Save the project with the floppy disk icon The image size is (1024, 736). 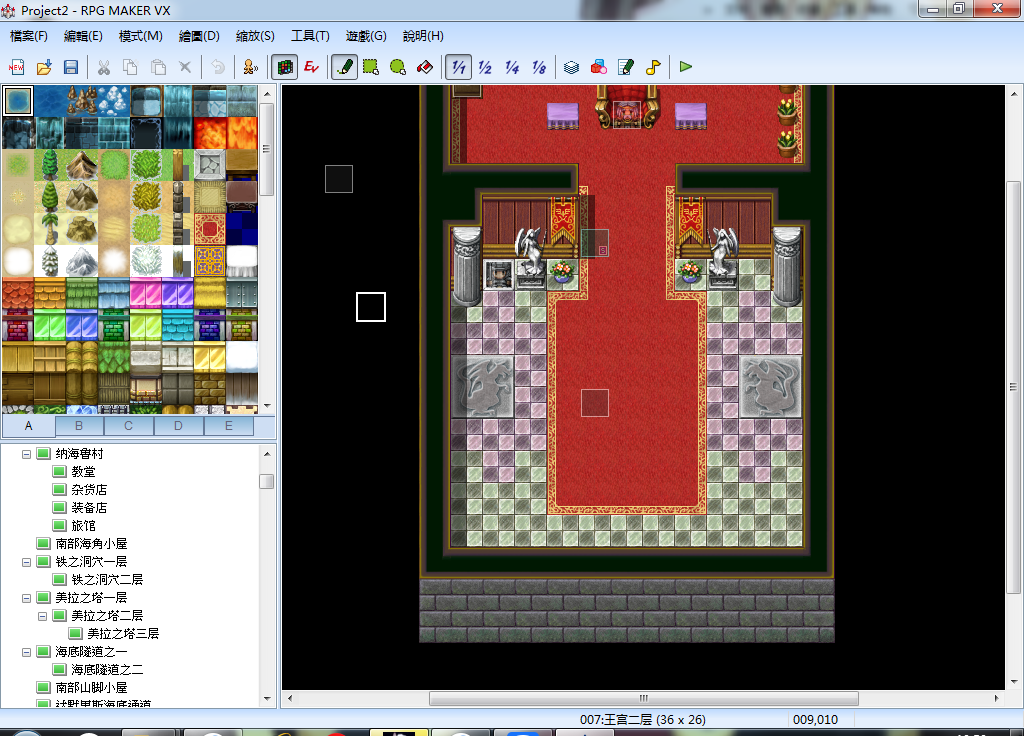point(71,67)
